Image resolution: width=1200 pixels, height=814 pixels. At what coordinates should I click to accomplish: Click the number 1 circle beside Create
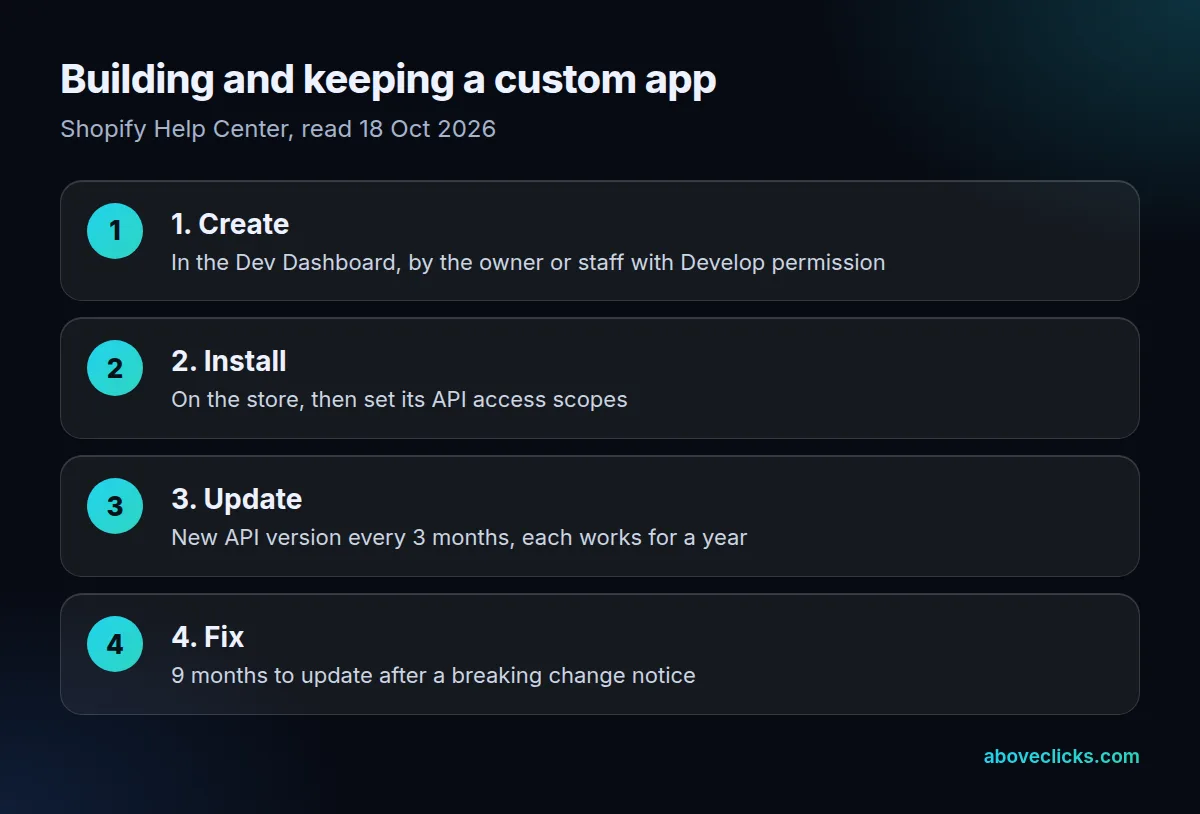coord(115,231)
